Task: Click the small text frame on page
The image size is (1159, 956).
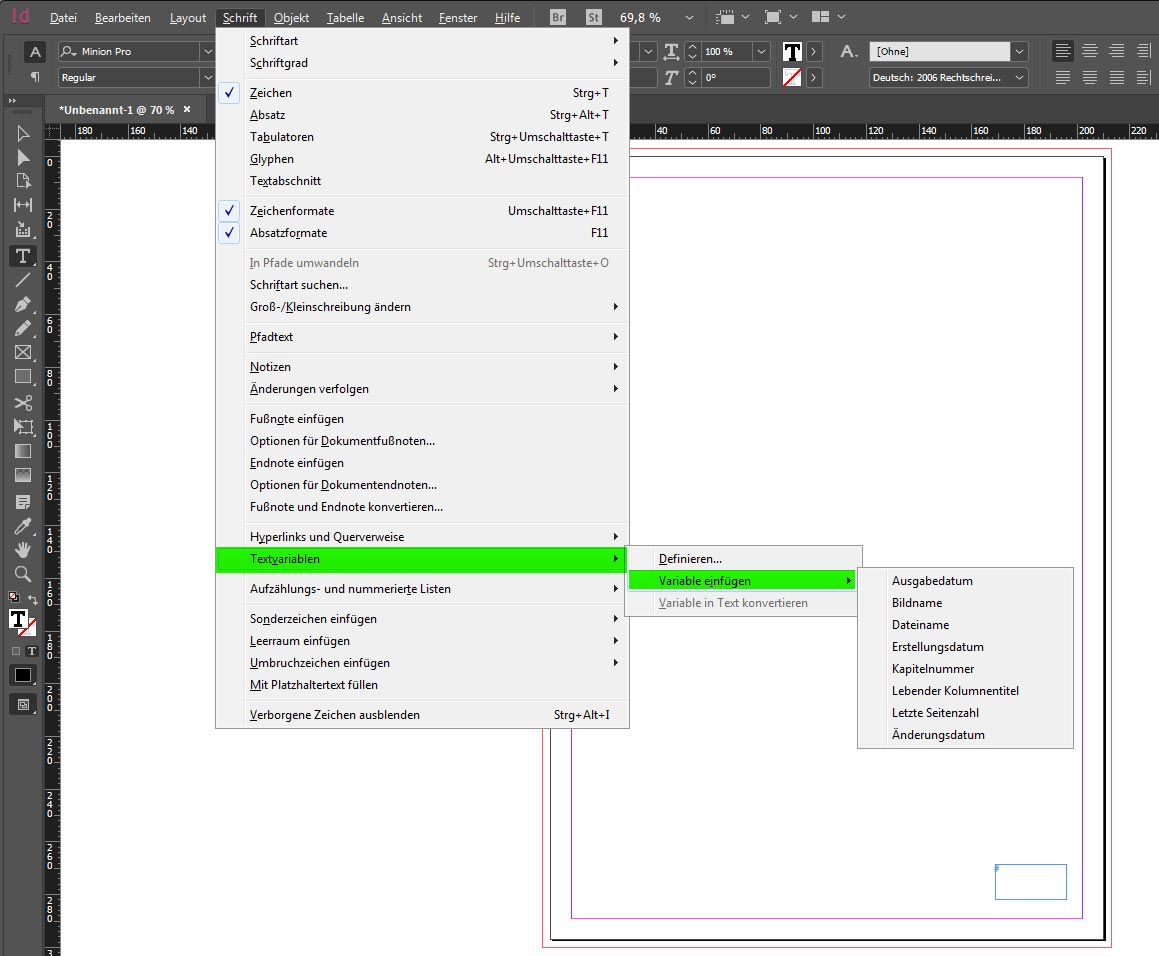Action: point(1030,882)
